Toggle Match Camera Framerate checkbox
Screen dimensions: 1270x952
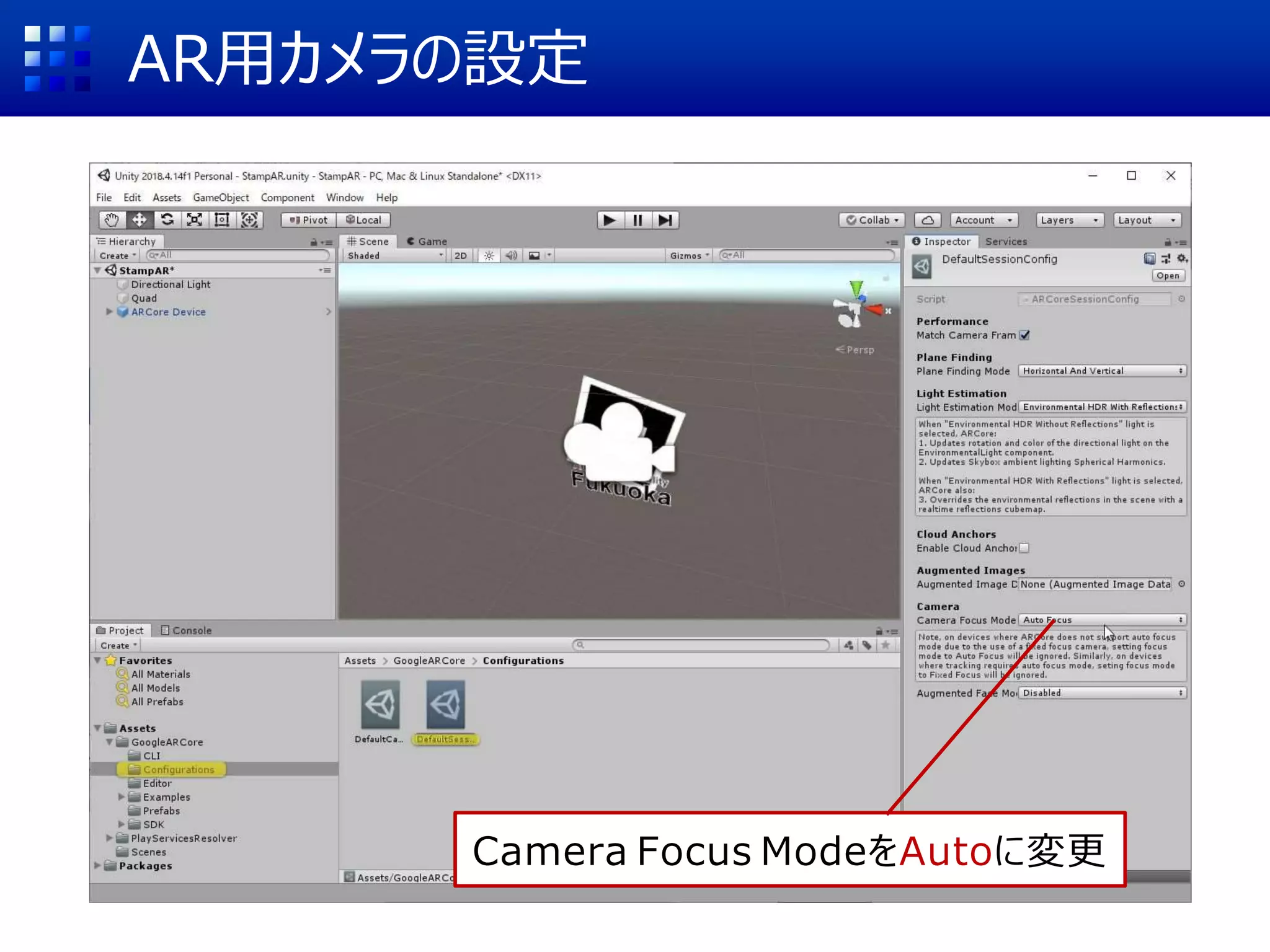pyautogui.click(x=1024, y=335)
